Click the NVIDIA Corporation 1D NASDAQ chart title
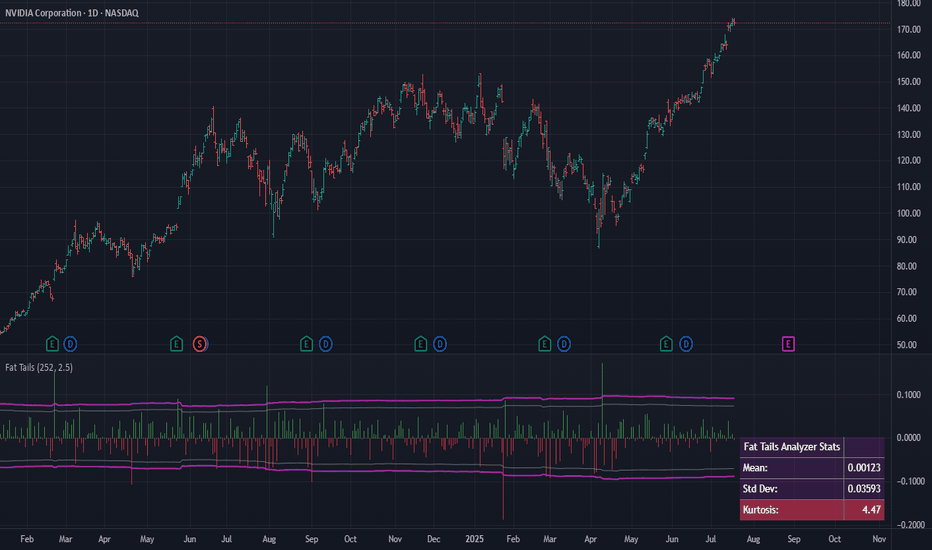 71,12
